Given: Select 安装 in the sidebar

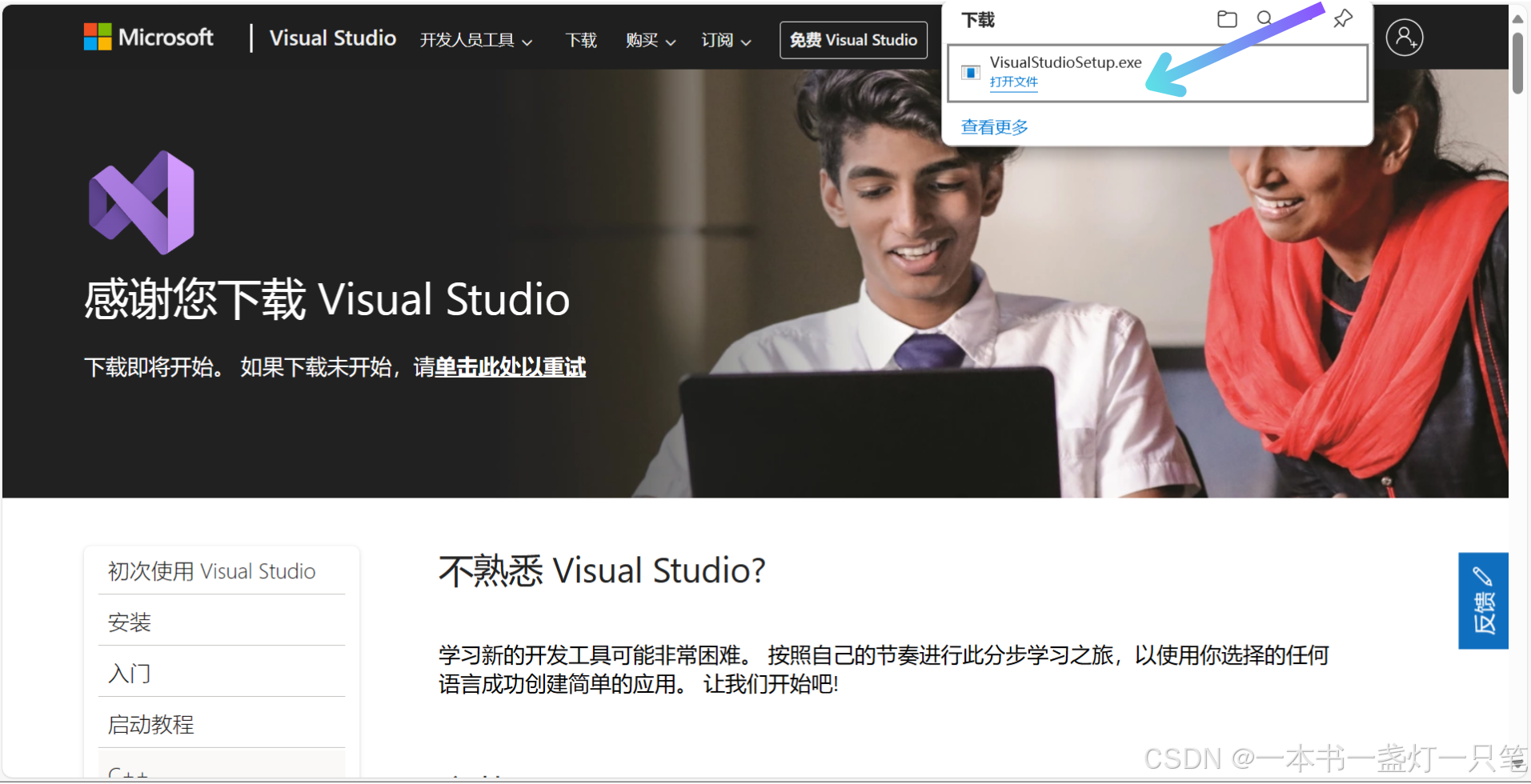Looking at the screenshot, I should [222, 622].
